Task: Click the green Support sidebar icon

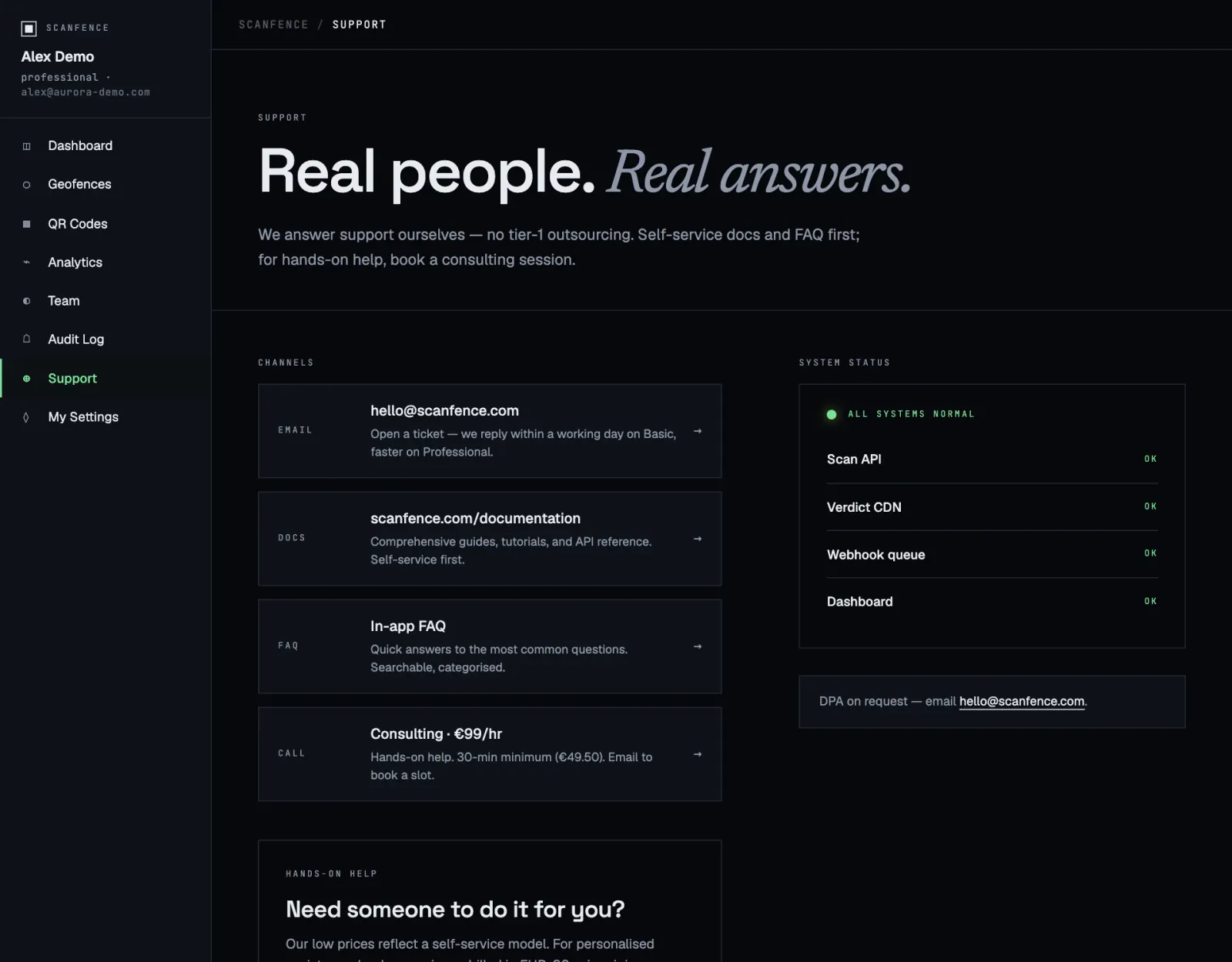Action: pos(27,379)
